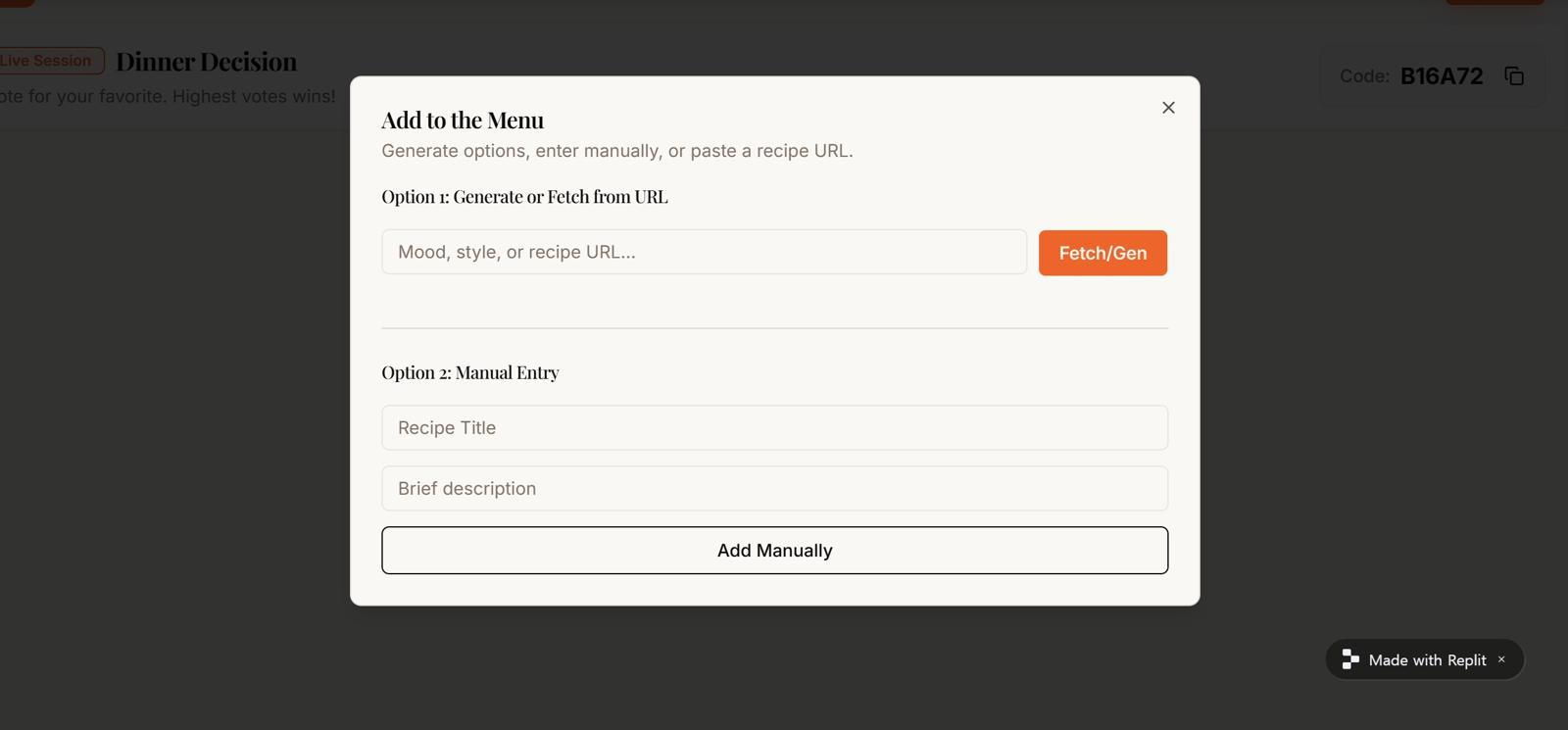This screenshot has height=730, width=1568.
Task: Close the Add to the Menu dialog
Action: click(1168, 108)
